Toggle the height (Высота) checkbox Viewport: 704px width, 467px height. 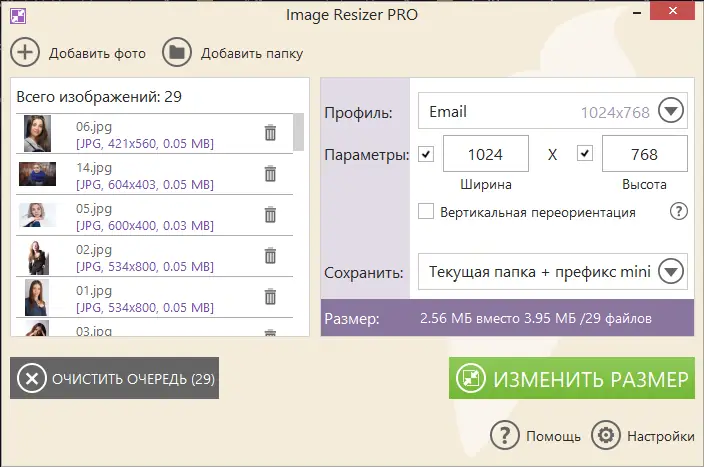click(585, 154)
